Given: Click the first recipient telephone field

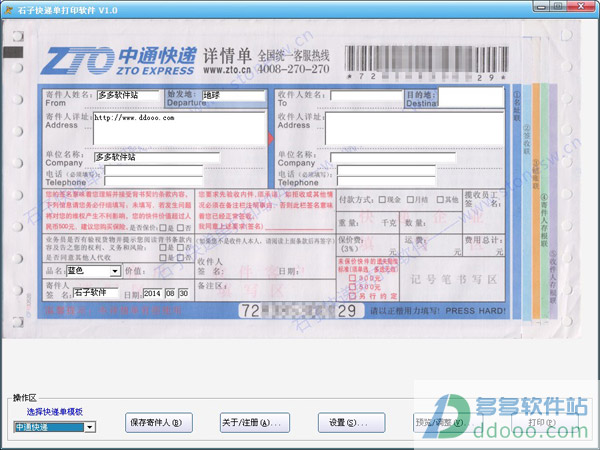Looking at the screenshot, I should point(386,170).
